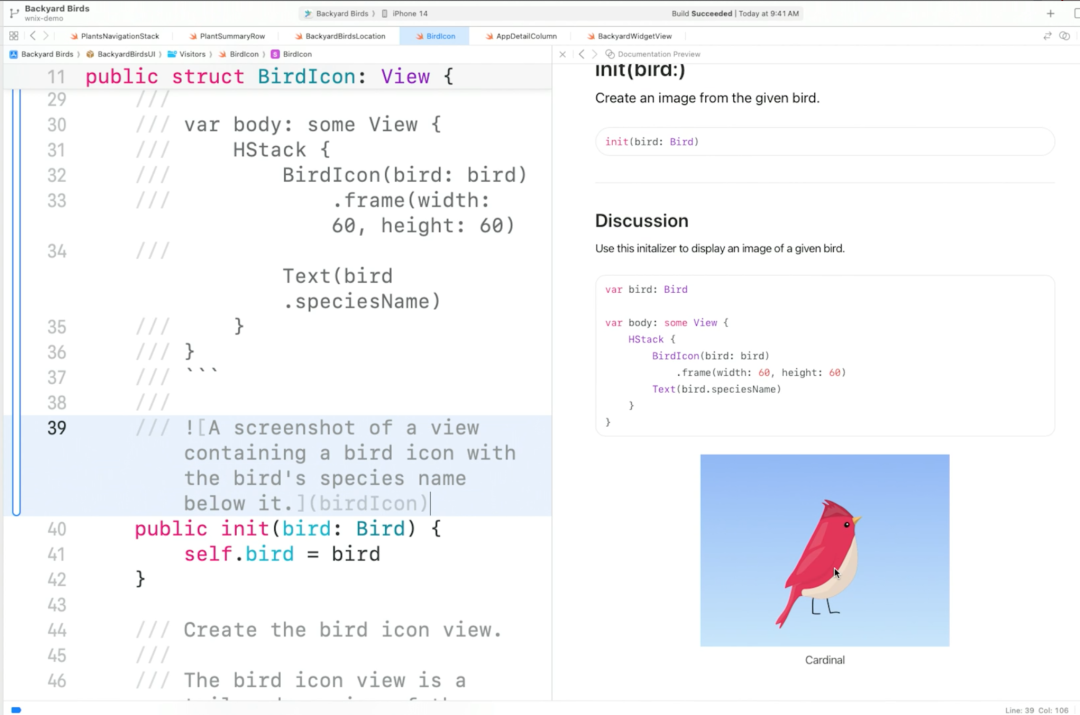Open the BackyardBirdsUI package breadcrumb
1080x715 pixels.
(121, 54)
